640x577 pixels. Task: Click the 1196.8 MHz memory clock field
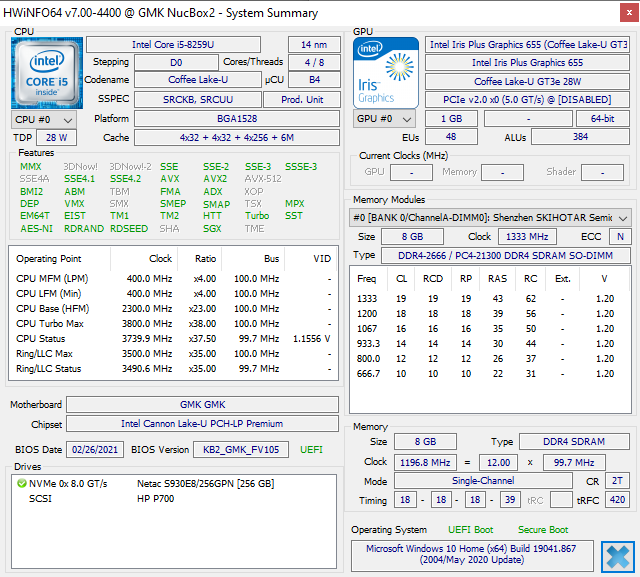[425, 463]
